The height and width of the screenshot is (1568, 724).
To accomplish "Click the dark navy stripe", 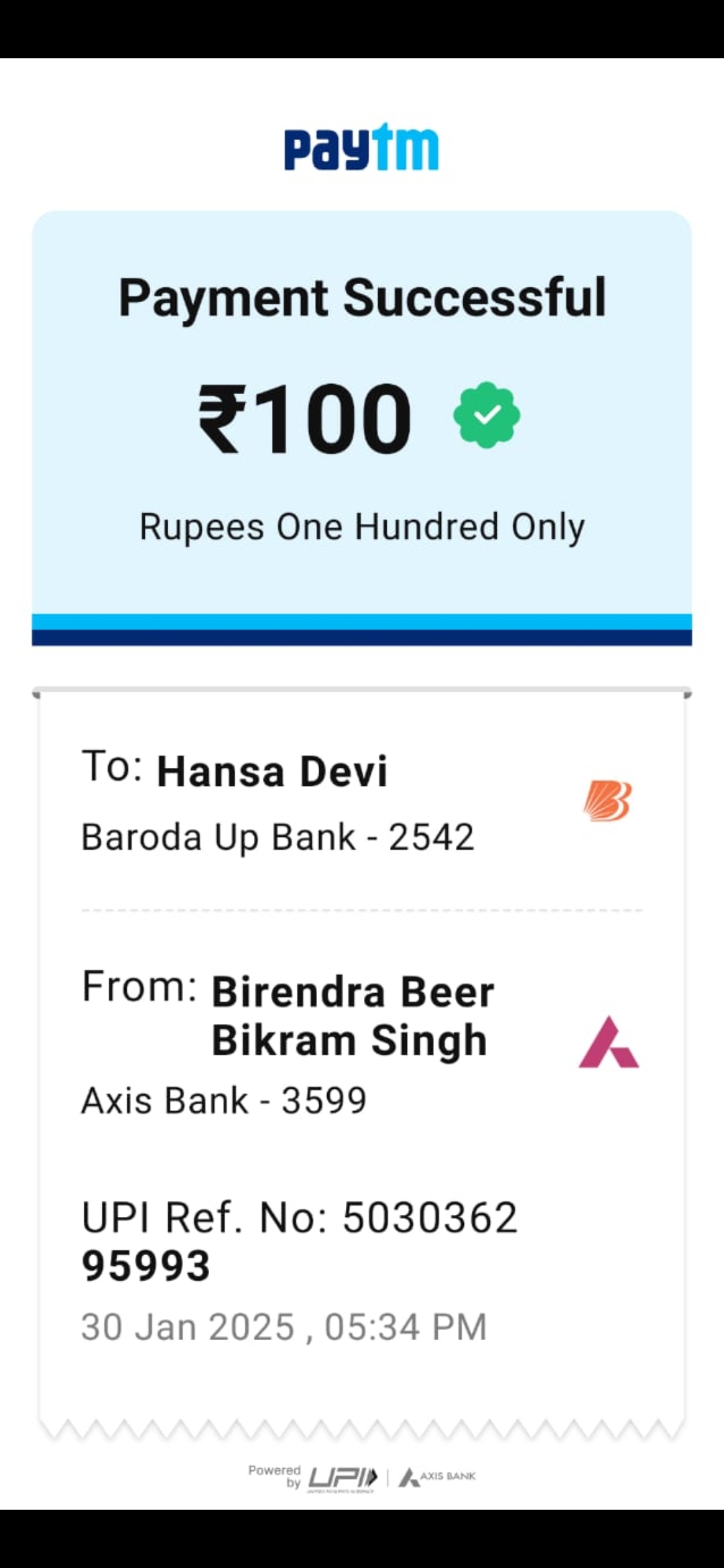I will point(362,637).
